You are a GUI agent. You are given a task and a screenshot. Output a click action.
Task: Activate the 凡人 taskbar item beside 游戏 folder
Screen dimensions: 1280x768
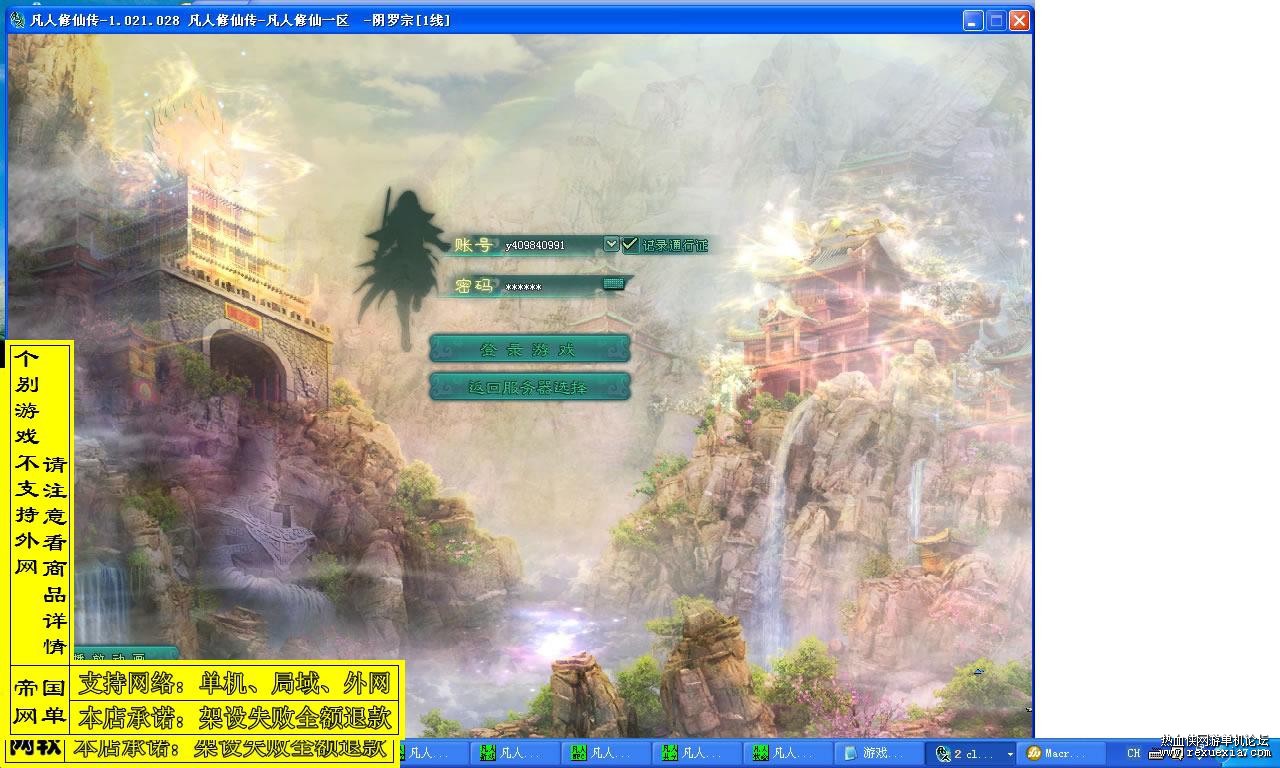click(788, 753)
